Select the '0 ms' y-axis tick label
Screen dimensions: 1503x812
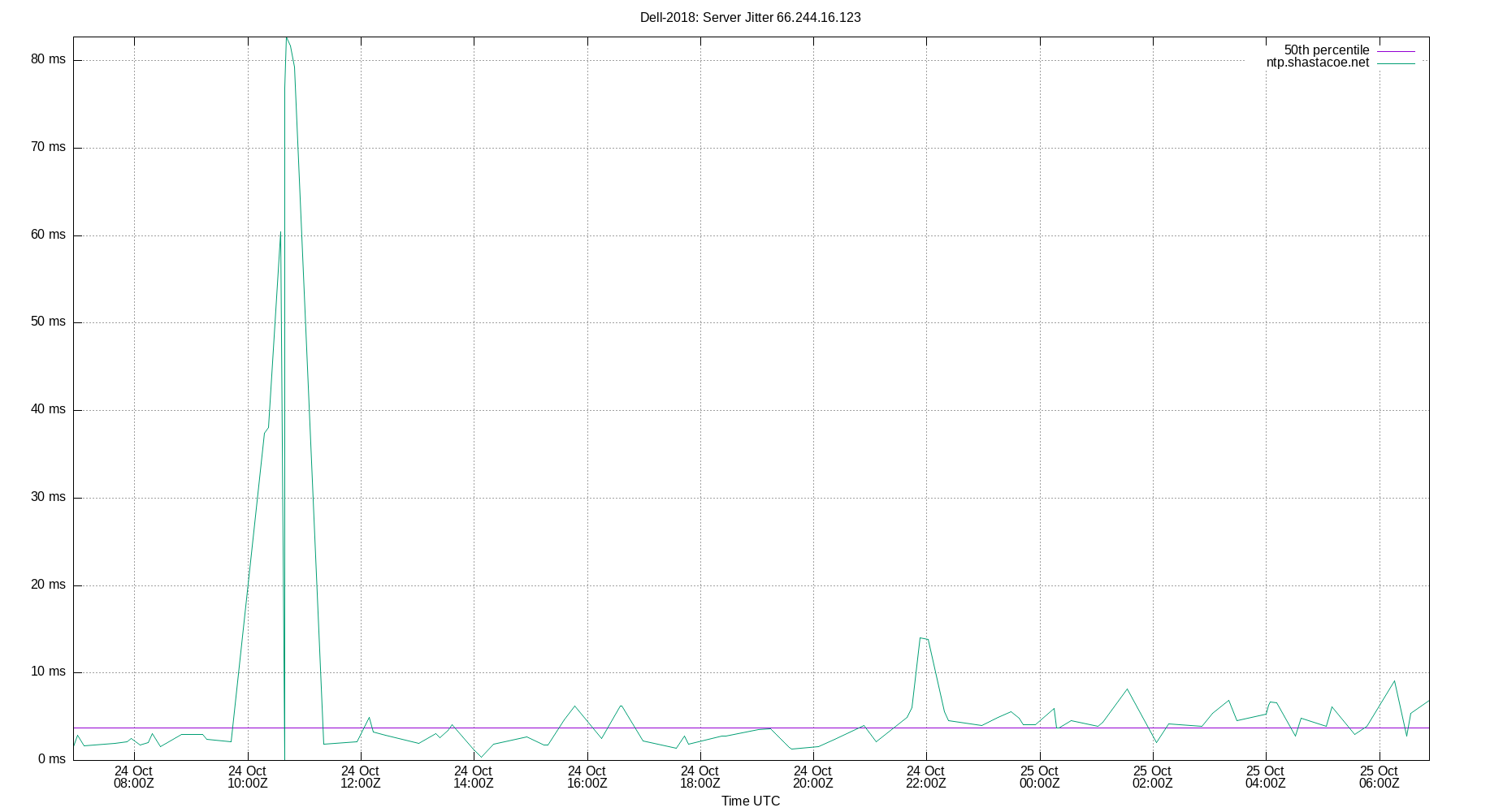pyautogui.click(x=52, y=759)
